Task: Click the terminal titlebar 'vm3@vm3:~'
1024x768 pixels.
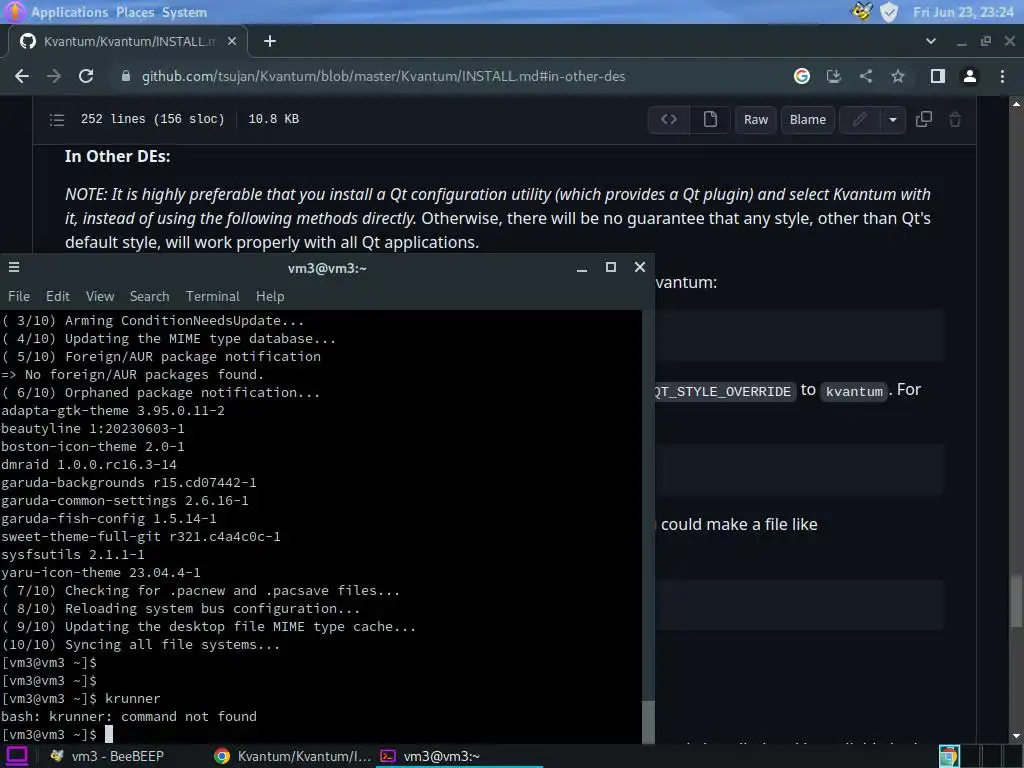Action: [x=327, y=268]
